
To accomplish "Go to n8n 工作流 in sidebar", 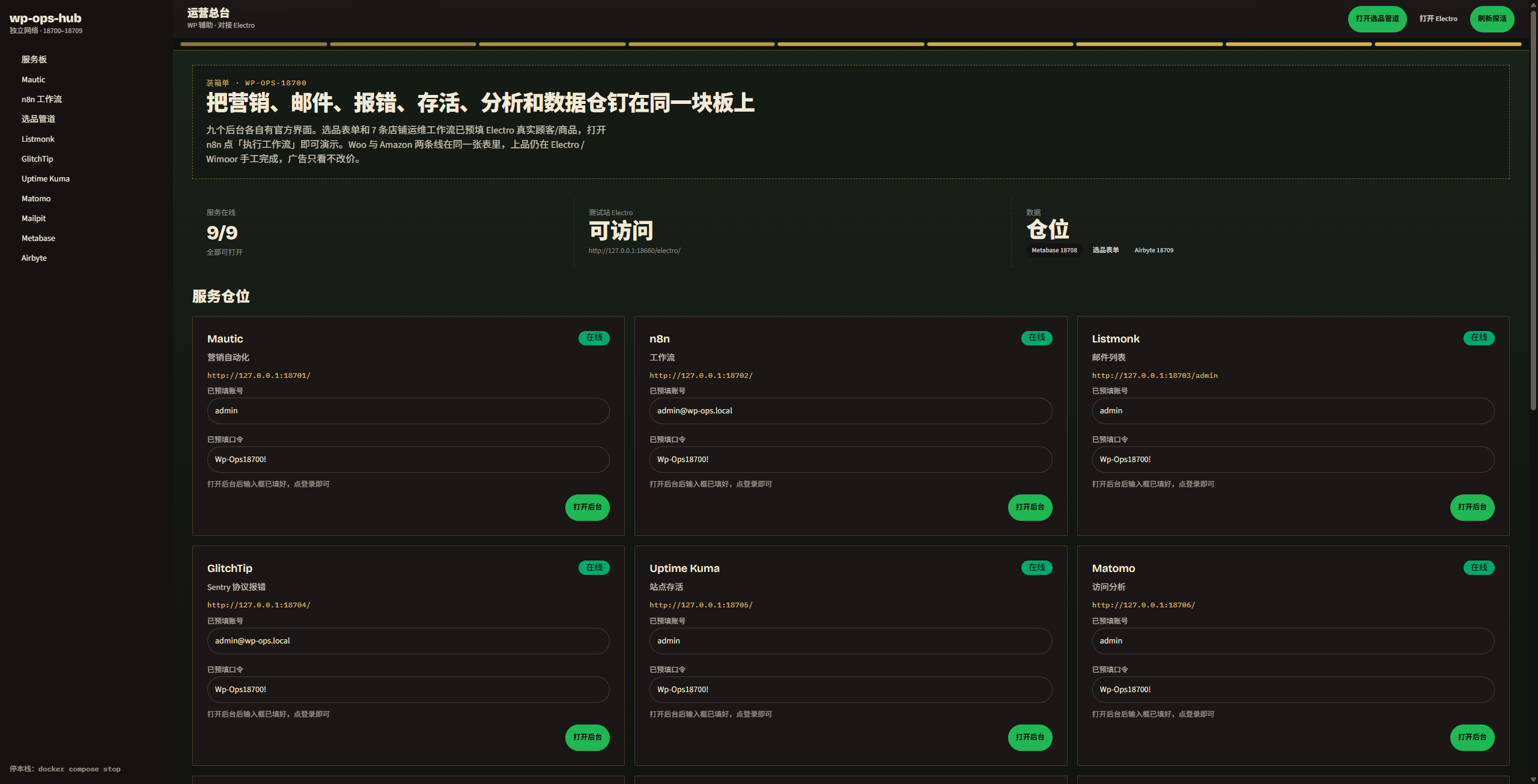I will tap(42, 99).
